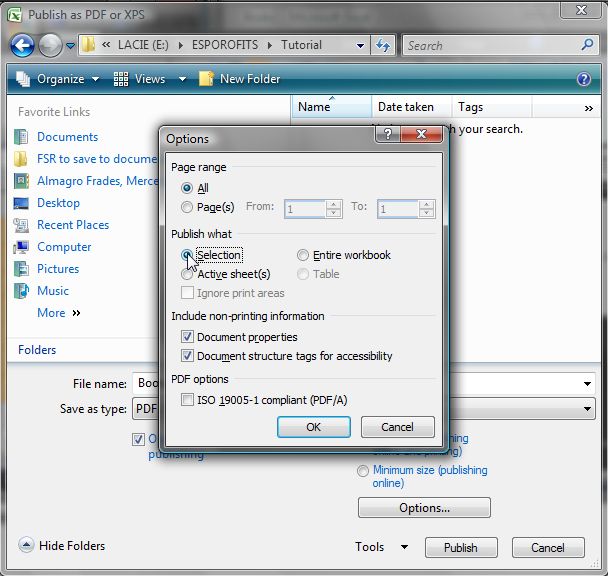Open the Organize menu
608x576 pixels.
point(57,79)
